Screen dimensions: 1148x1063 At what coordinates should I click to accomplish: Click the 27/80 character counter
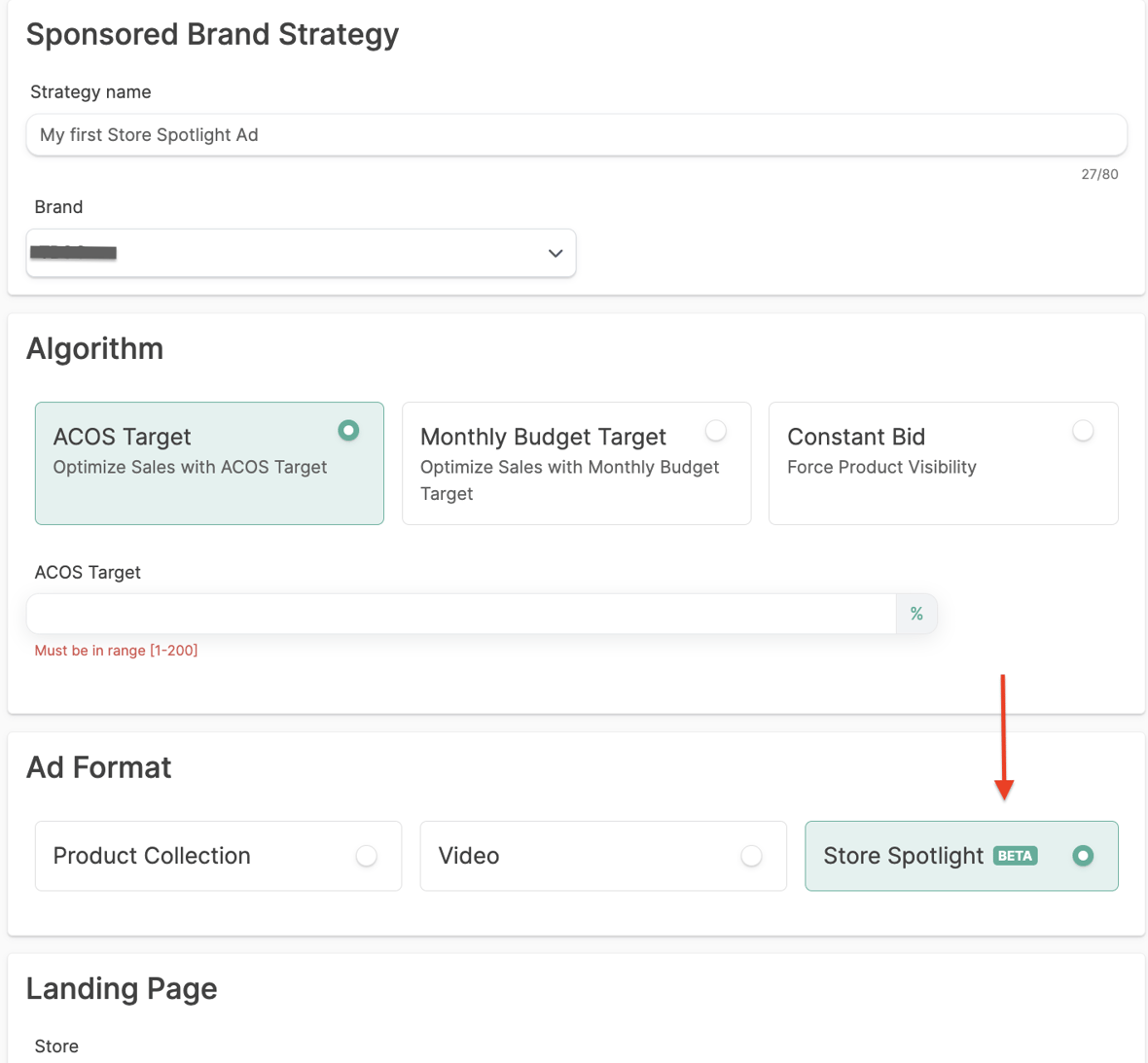1099,174
